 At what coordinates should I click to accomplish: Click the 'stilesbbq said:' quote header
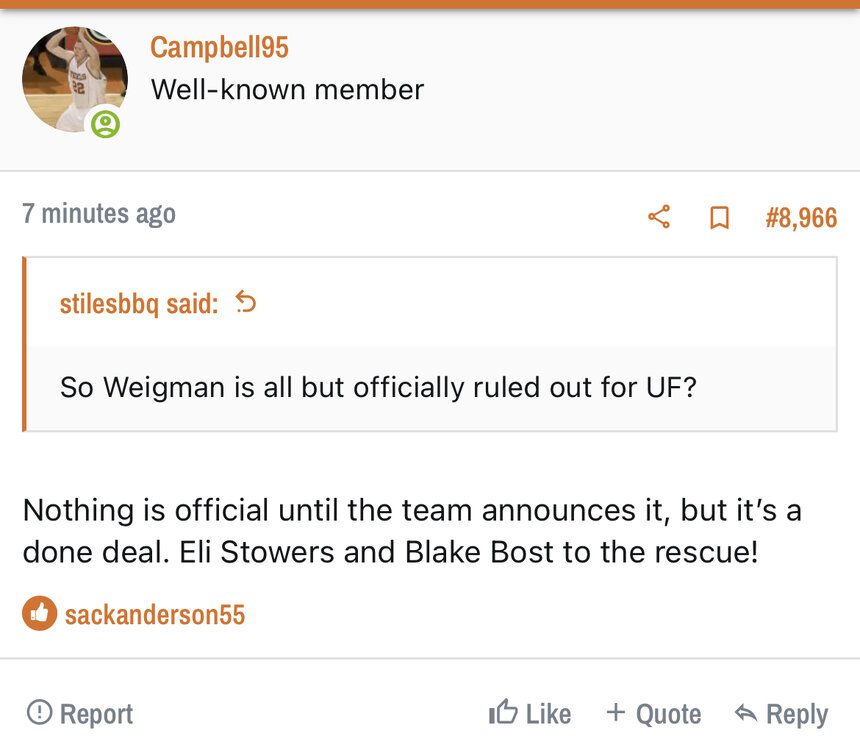139,303
